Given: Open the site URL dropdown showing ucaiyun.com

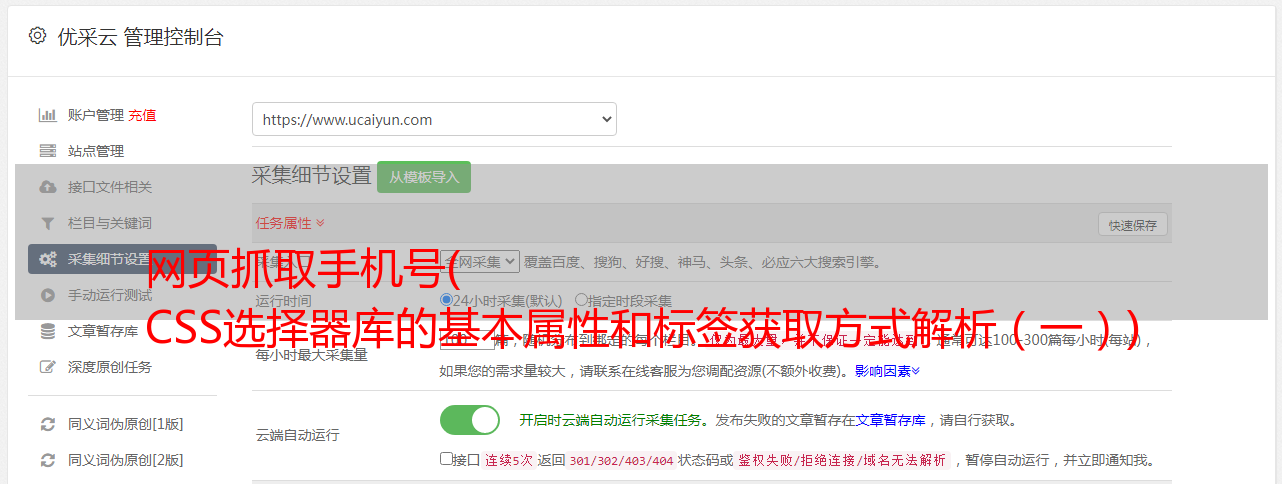Looking at the screenshot, I should [434, 119].
